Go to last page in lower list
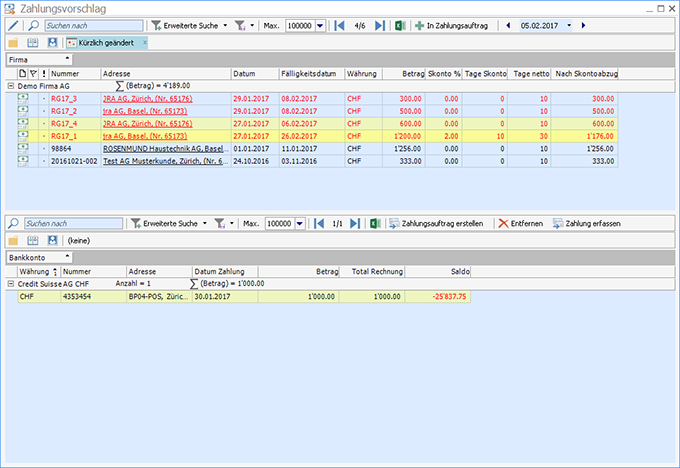680x468 pixels. [x=355, y=223]
